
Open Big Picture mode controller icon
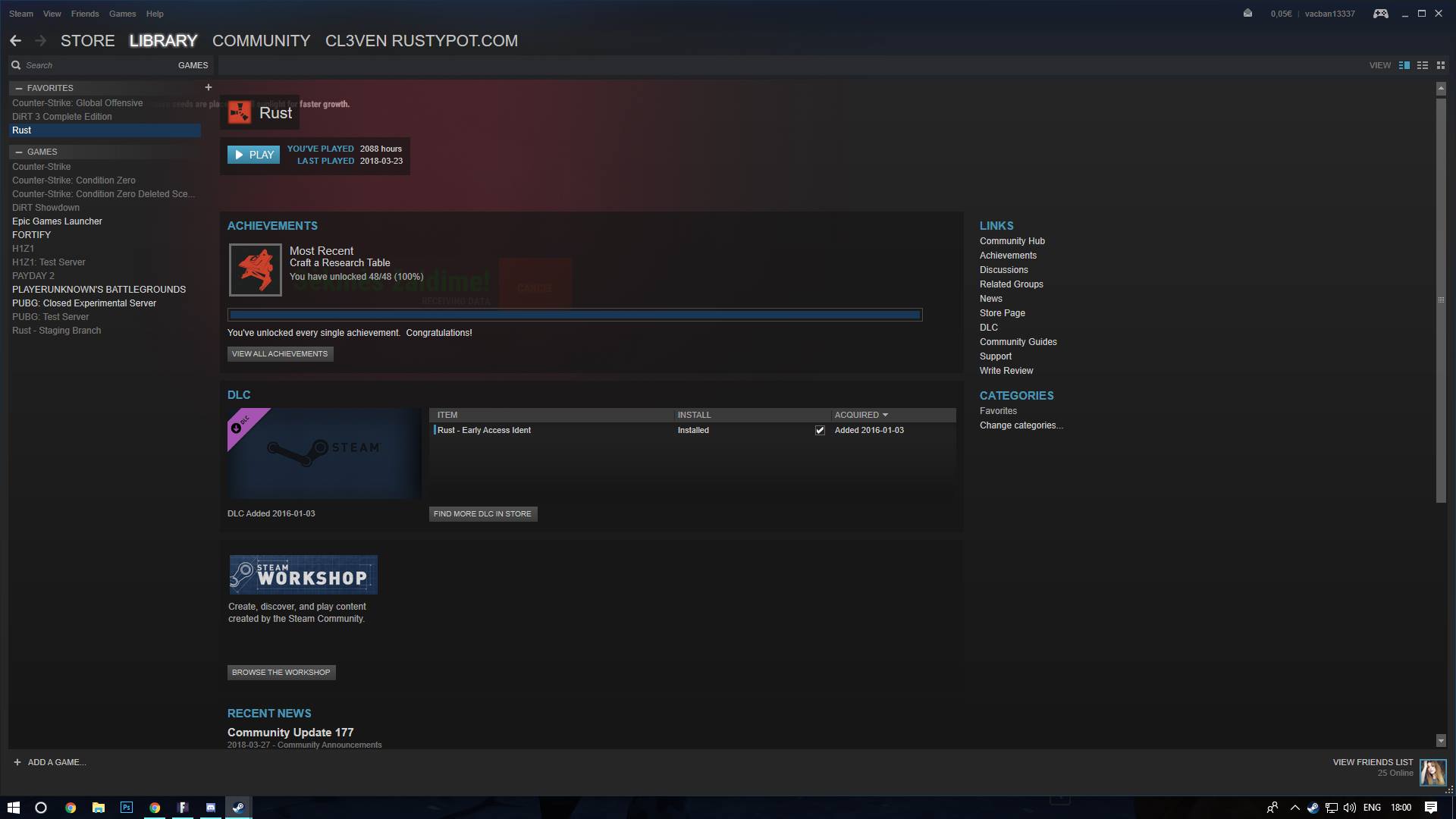click(1381, 14)
